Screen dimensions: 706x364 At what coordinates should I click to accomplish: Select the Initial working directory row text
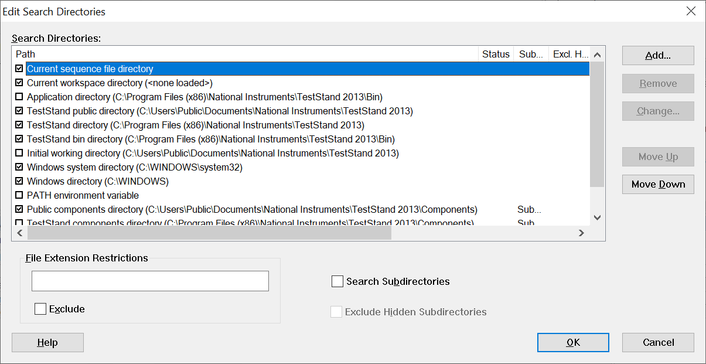point(213,153)
